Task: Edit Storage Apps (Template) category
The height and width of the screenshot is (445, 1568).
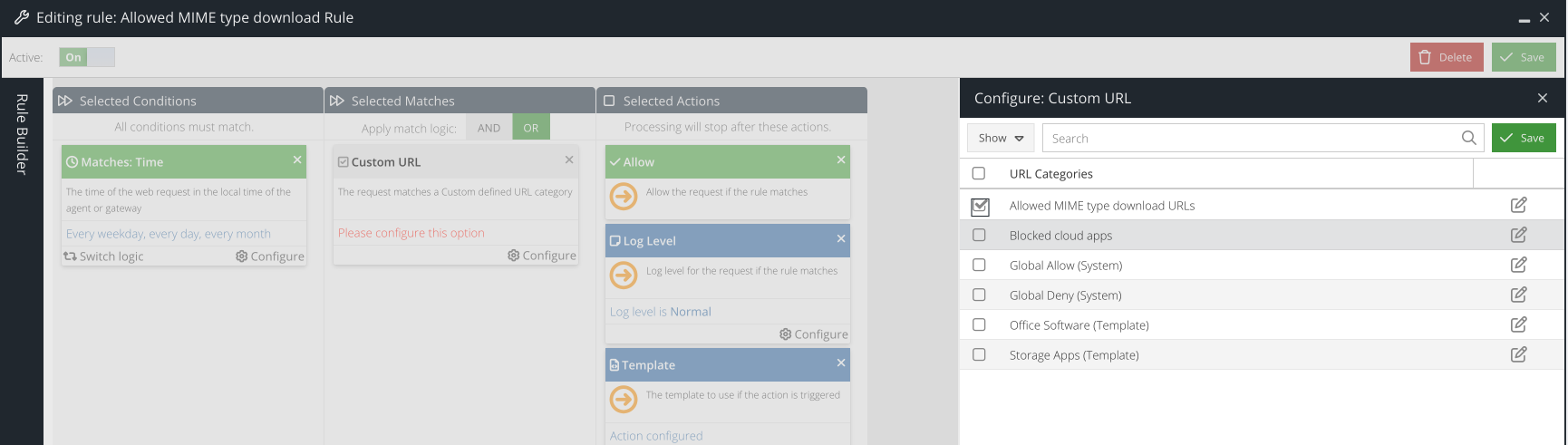Action: point(1518,354)
